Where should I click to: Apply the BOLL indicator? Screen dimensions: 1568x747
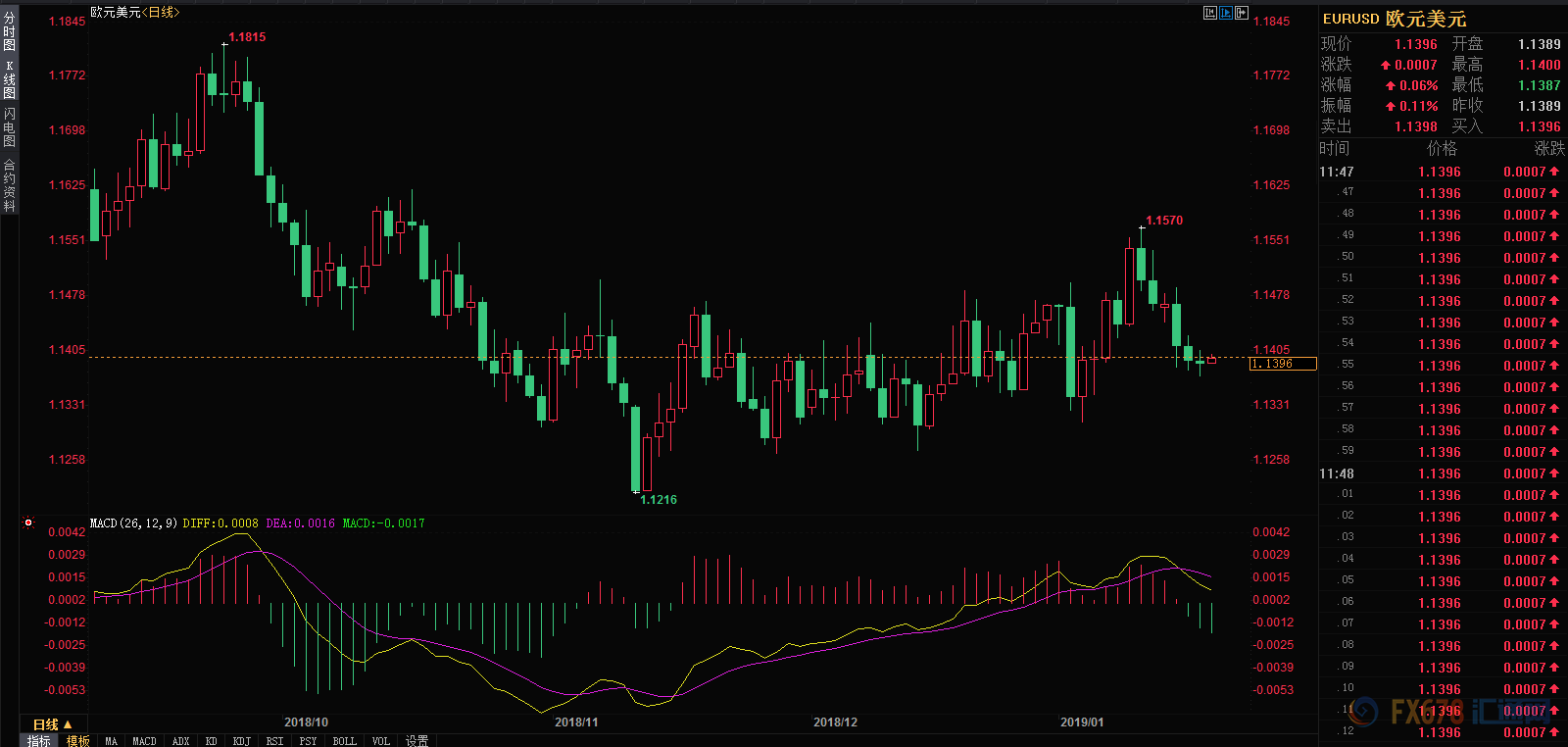click(x=344, y=741)
